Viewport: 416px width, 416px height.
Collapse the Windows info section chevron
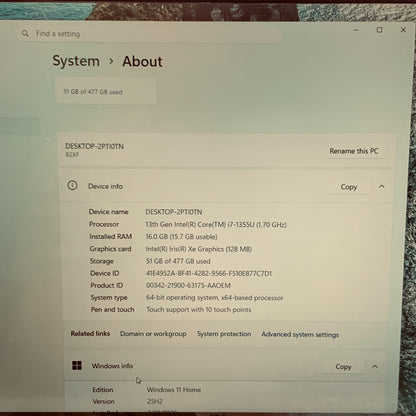pyautogui.click(x=375, y=366)
